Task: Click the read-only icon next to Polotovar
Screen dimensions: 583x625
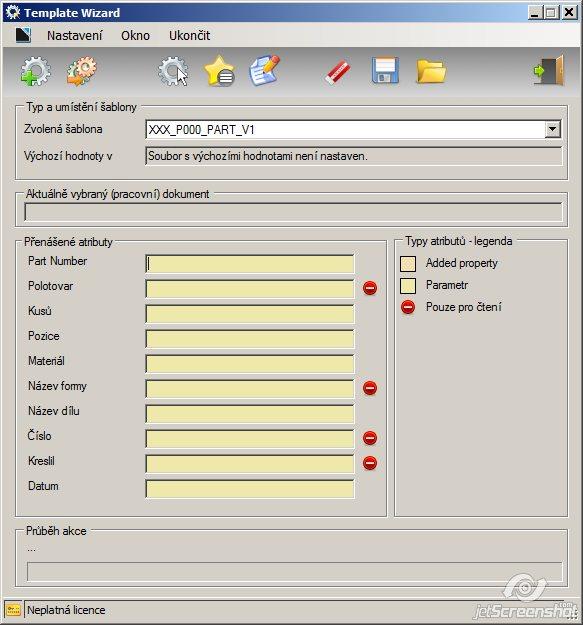Action: coord(370,288)
